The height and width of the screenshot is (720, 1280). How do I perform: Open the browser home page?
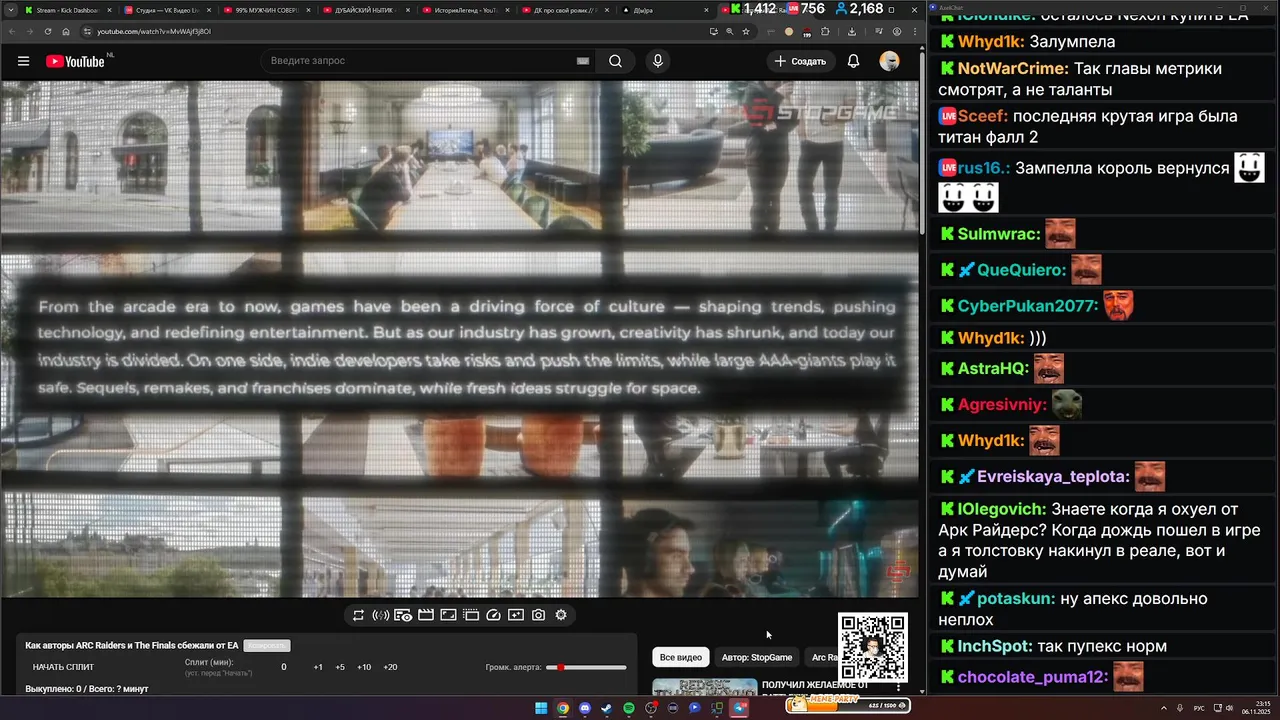(x=65, y=31)
